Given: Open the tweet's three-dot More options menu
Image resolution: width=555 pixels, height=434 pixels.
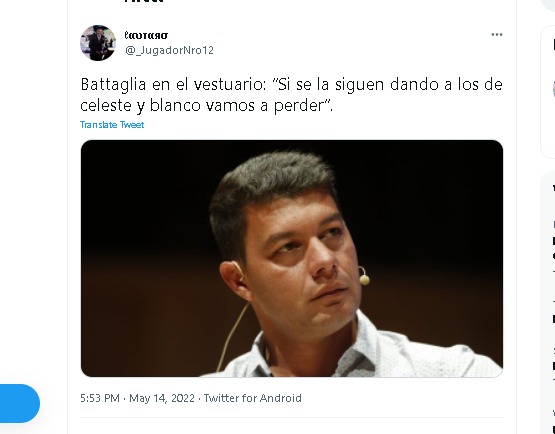Looking at the screenshot, I should click(x=497, y=35).
